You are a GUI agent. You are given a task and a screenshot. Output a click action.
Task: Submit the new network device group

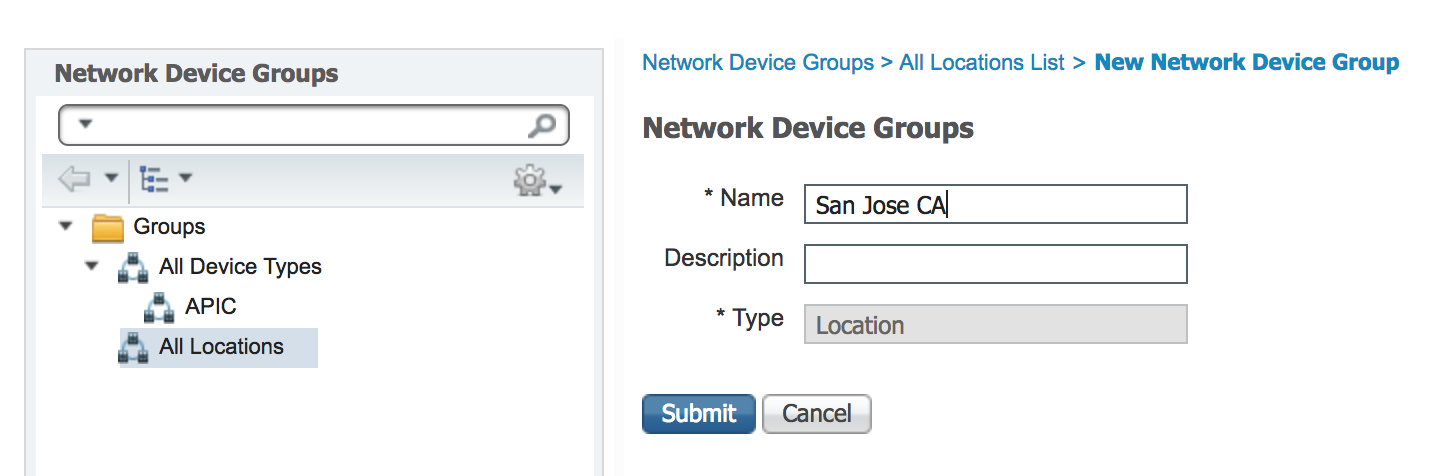pyautogui.click(x=698, y=414)
